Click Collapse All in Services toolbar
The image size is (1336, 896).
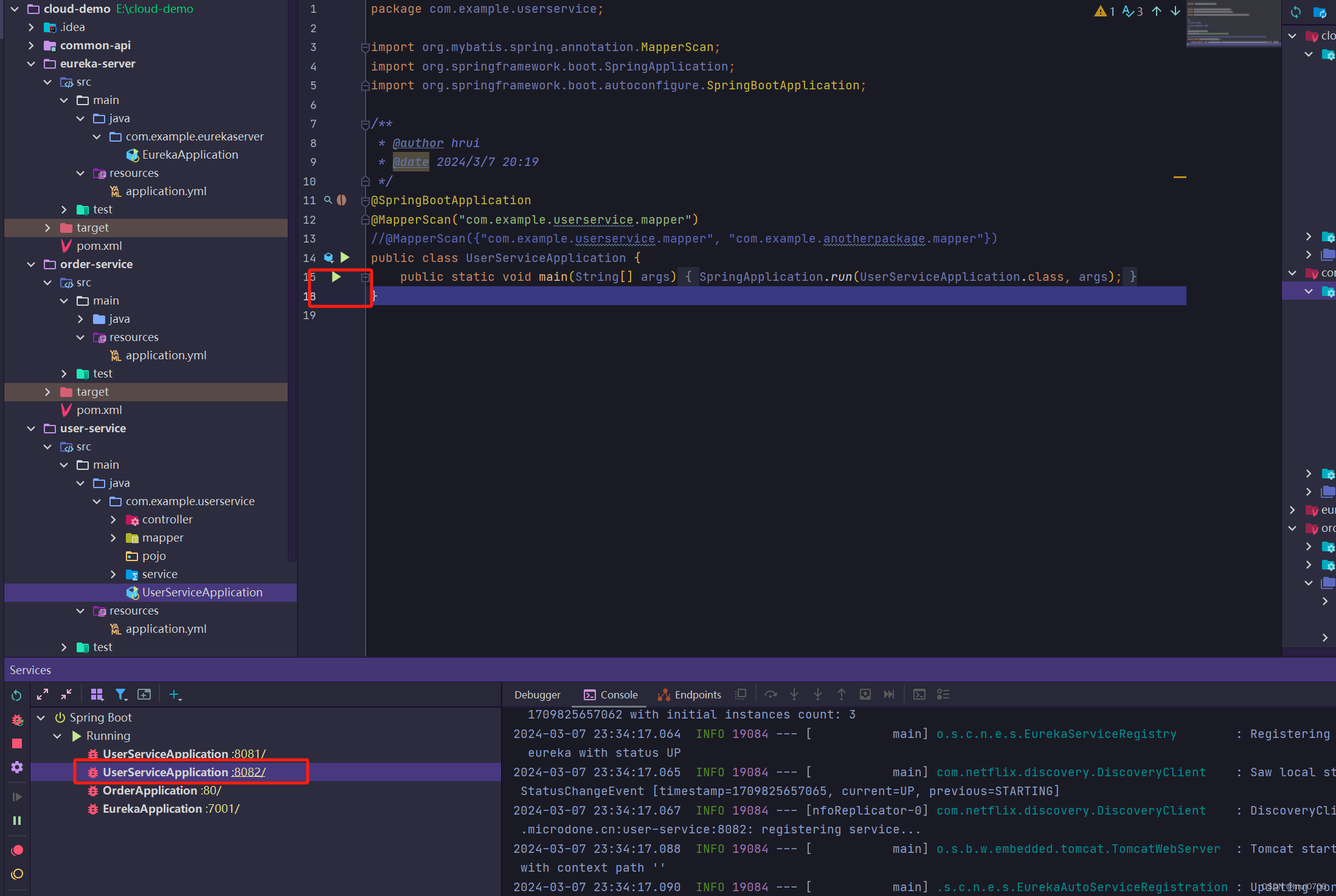(66, 694)
